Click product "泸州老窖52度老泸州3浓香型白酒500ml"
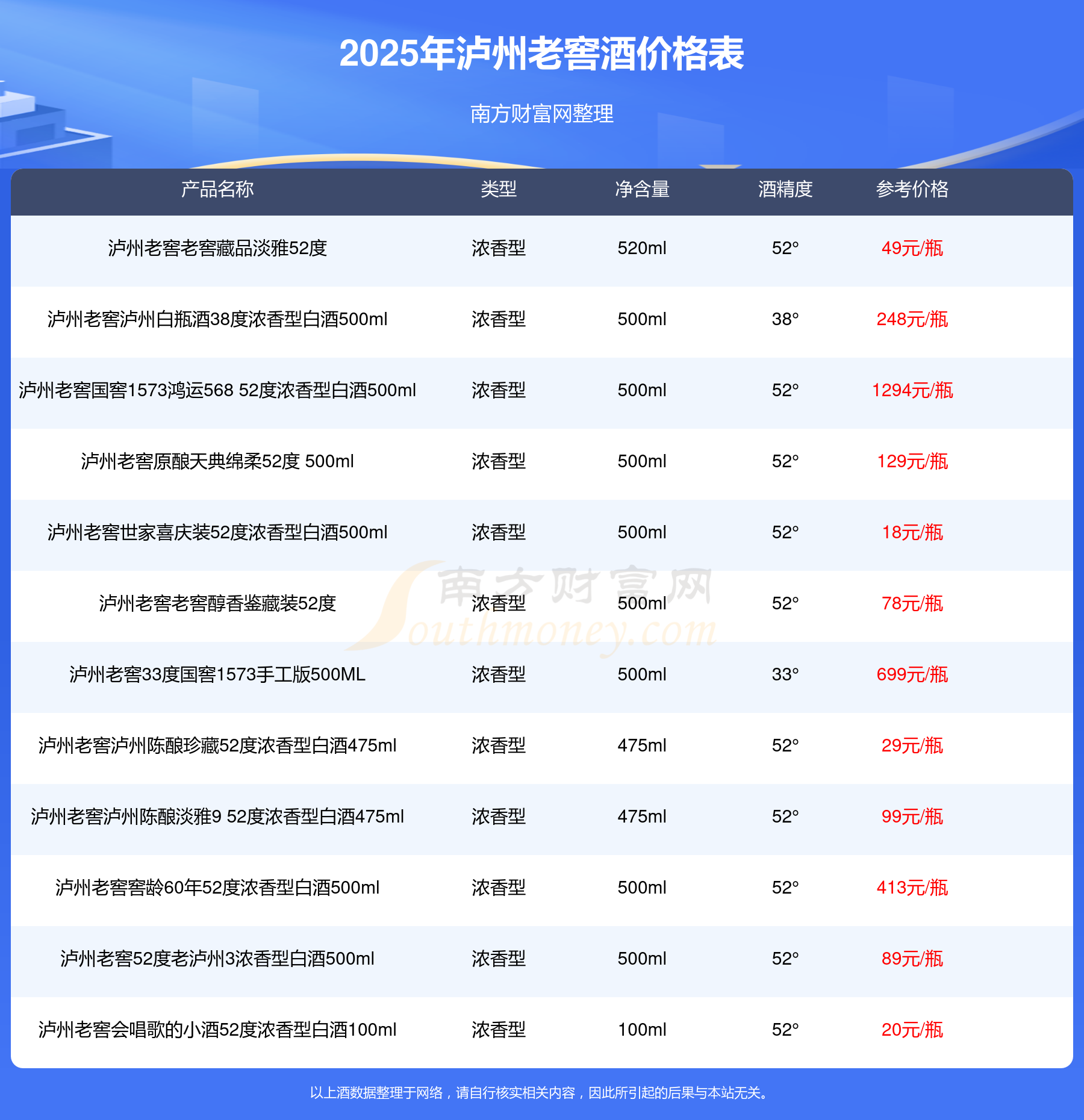Viewport: 1084px width, 1120px height. (217, 959)
